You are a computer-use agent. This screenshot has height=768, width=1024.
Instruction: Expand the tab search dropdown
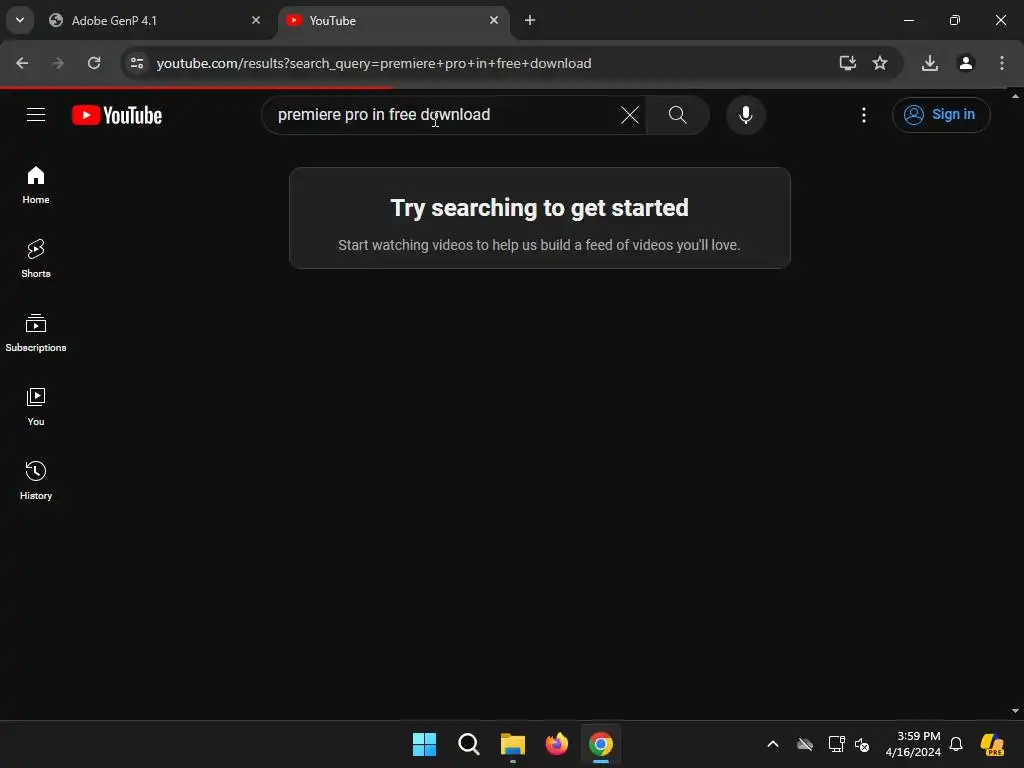(20, 20)
